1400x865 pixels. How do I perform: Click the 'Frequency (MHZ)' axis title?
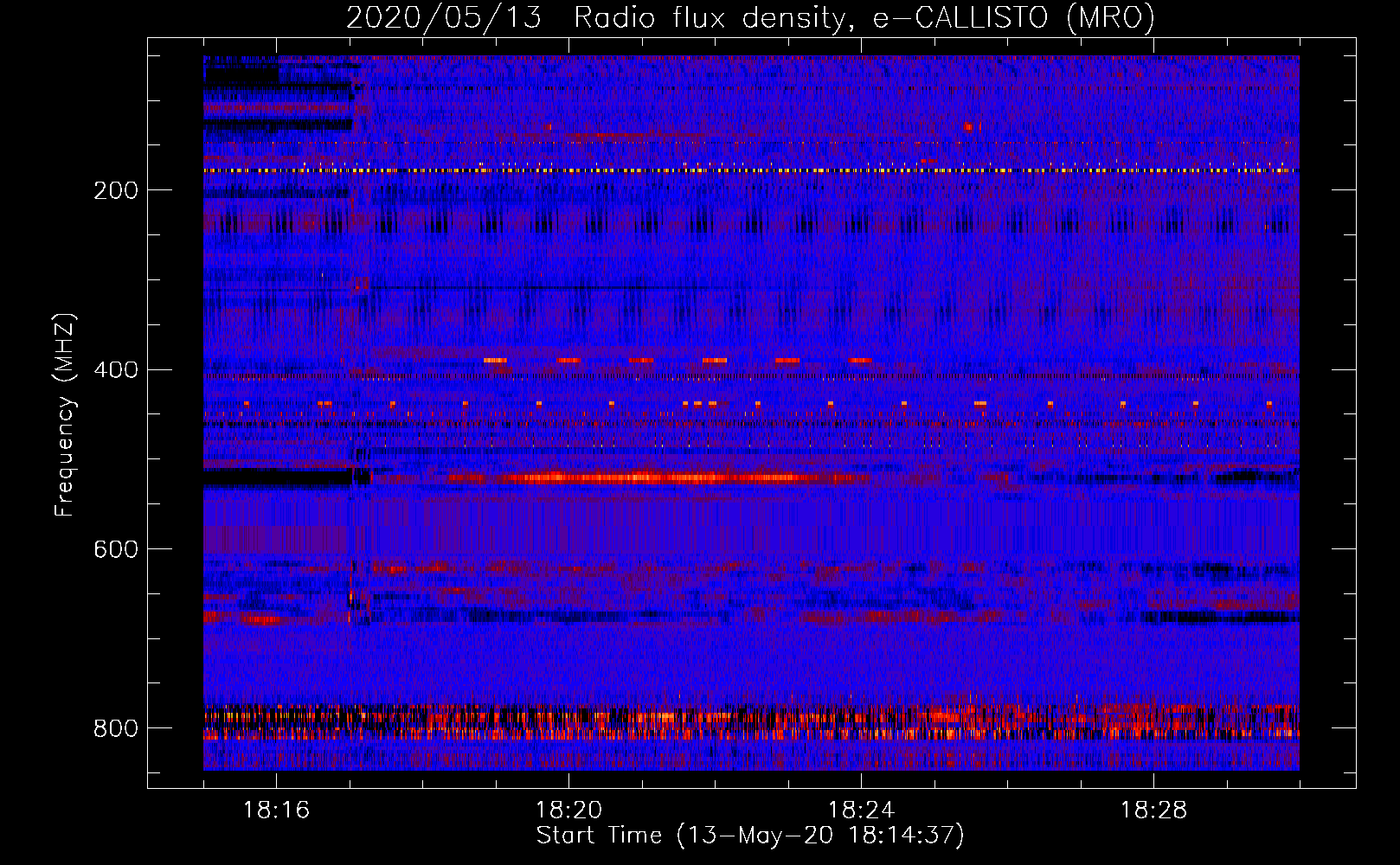pos(65,414)
